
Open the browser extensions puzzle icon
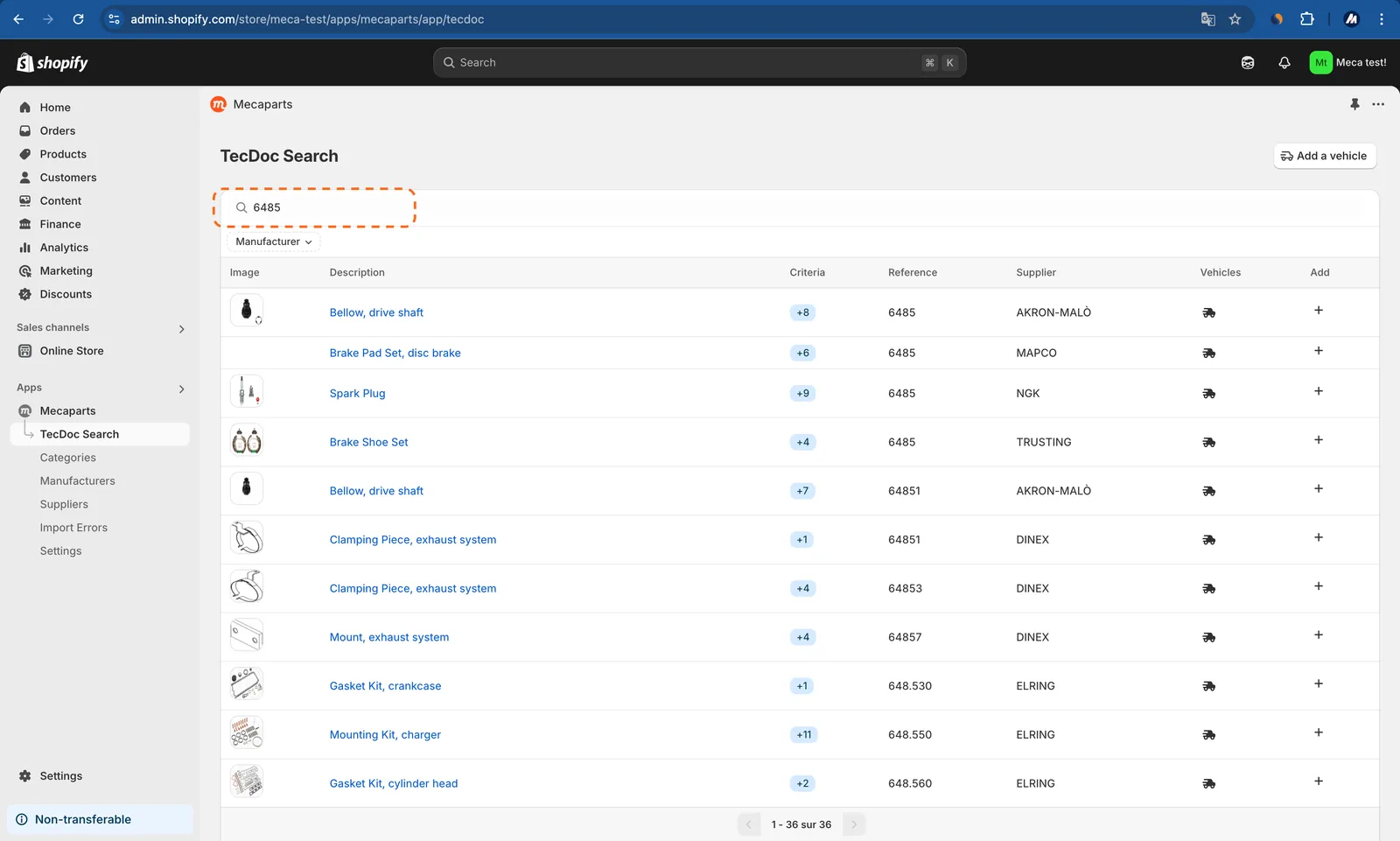[1306, 19]
